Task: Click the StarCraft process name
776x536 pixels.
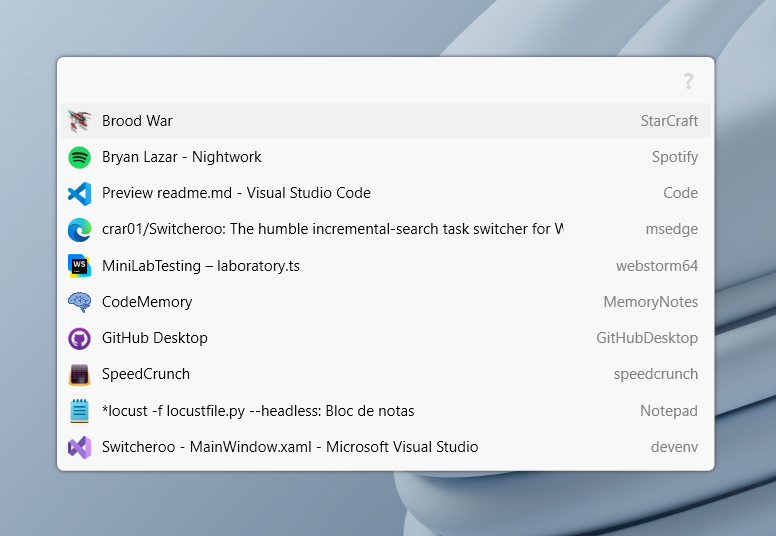Action: tap(669, 121)
